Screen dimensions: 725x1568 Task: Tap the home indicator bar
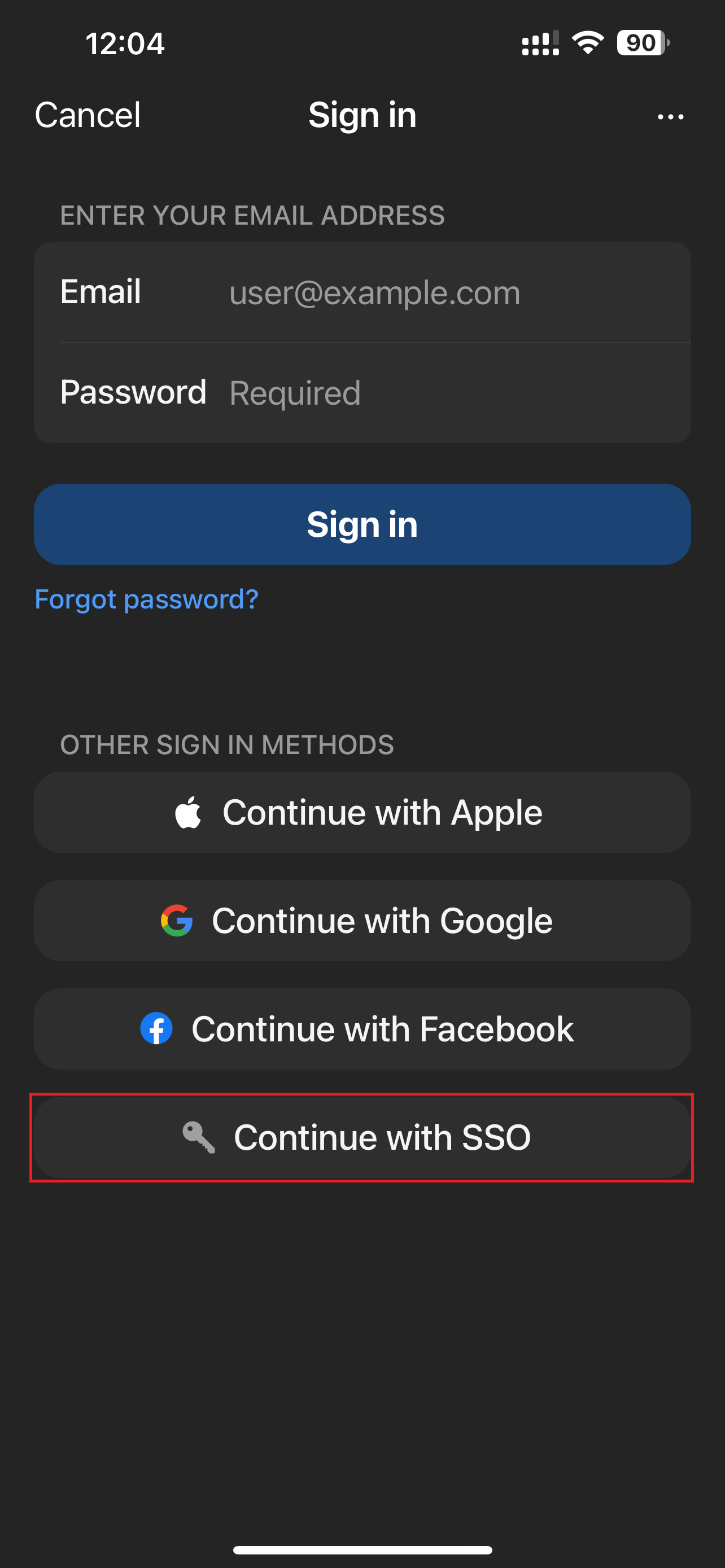point(362,1550)
